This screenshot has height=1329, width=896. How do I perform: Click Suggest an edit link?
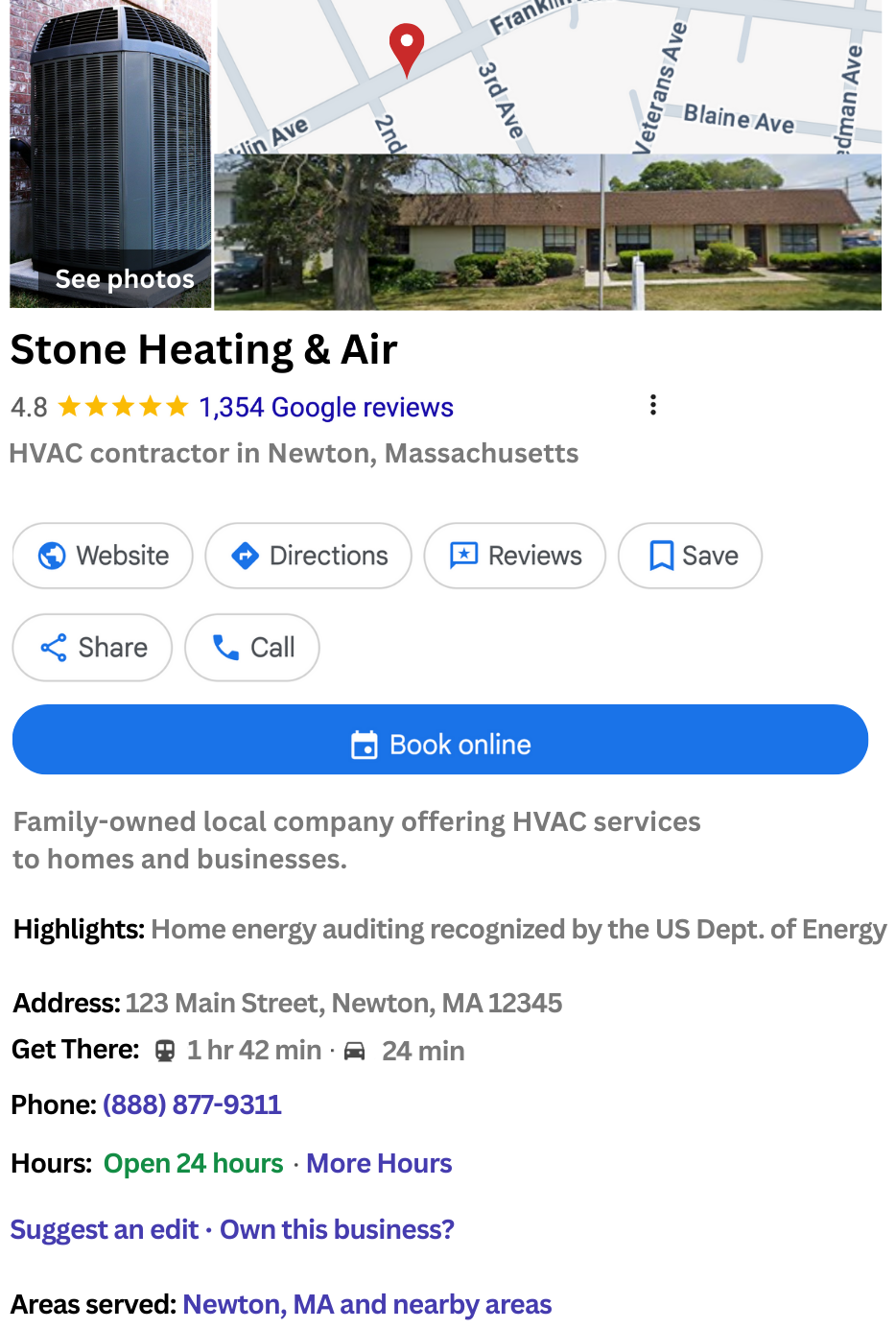click(x=105, y=1229)
